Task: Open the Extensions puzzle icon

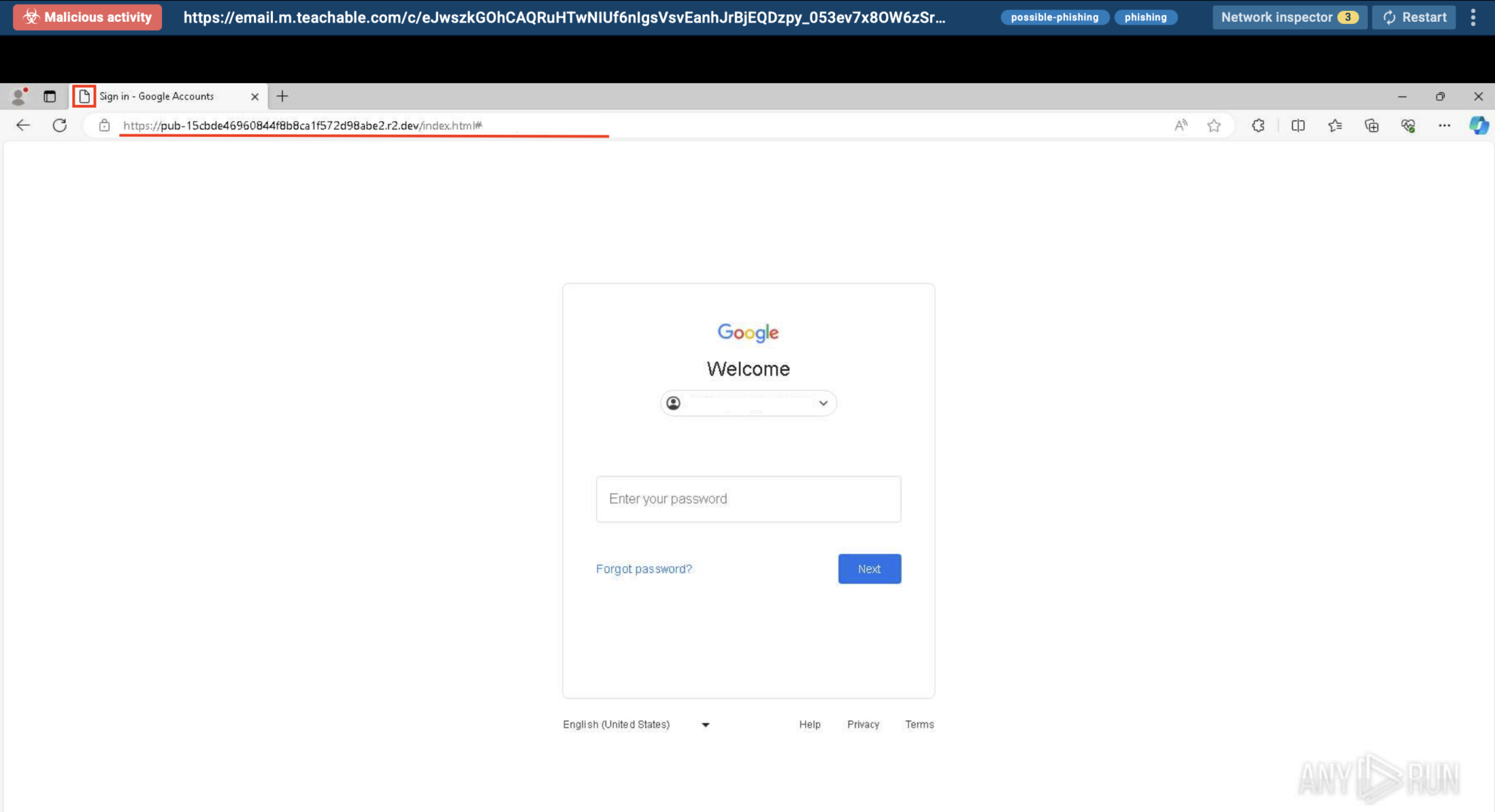Action: tap(1258, 125)
